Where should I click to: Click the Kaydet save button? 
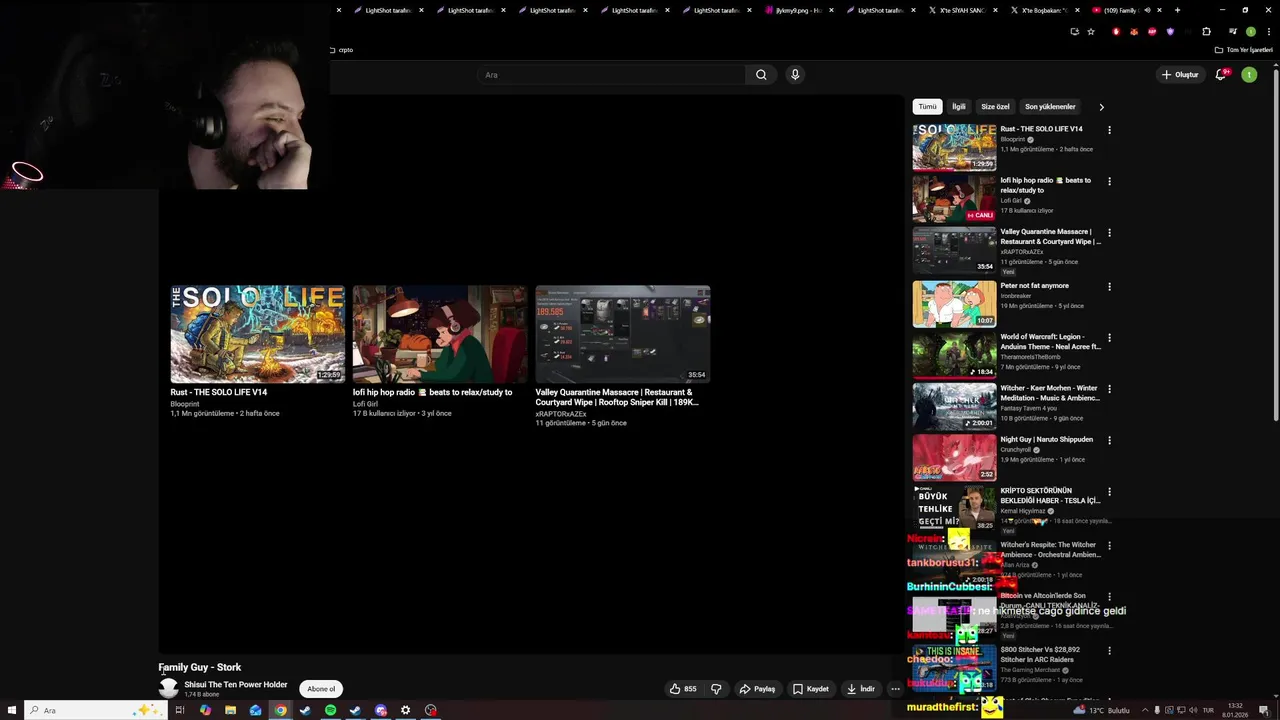pyautogui.click(x=810, y=689)
